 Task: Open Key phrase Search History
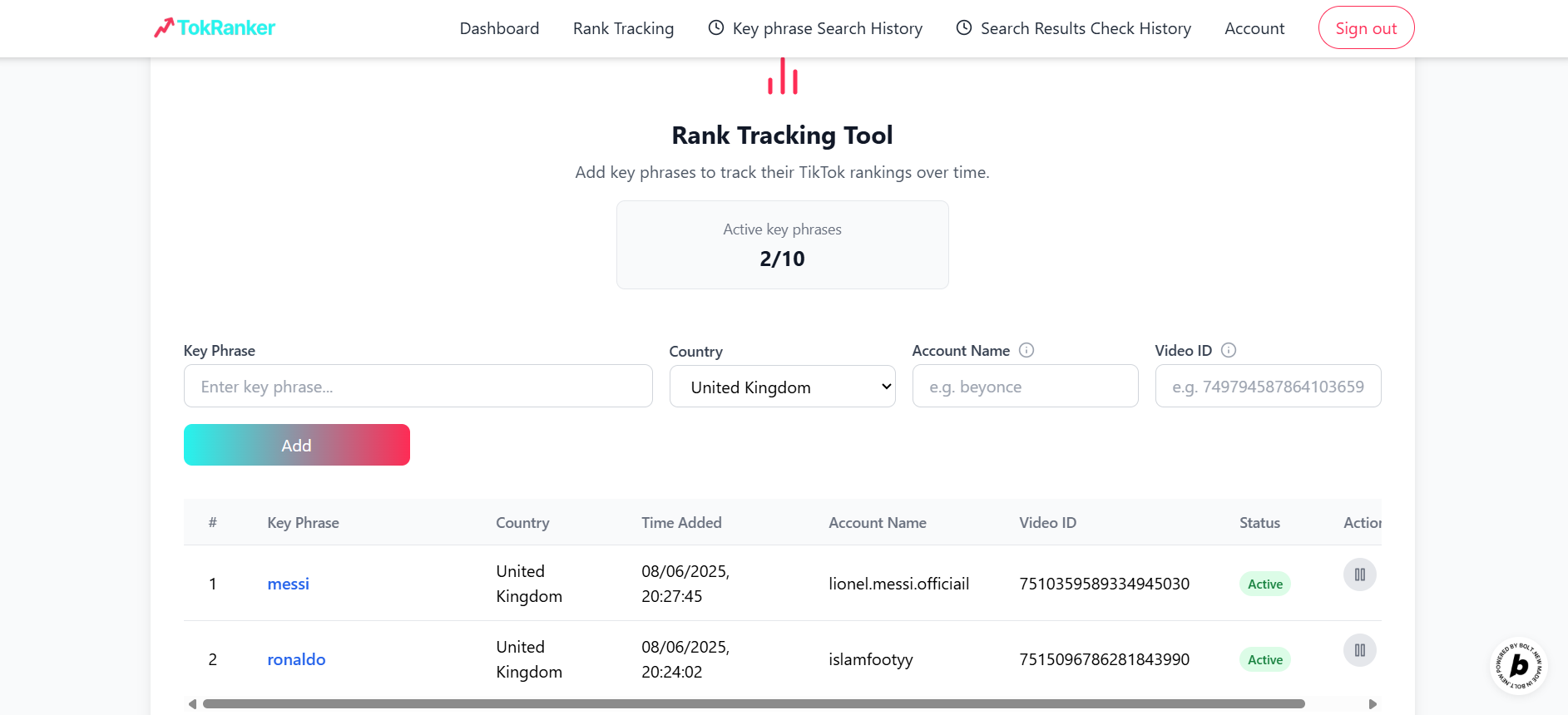point(815,28)
